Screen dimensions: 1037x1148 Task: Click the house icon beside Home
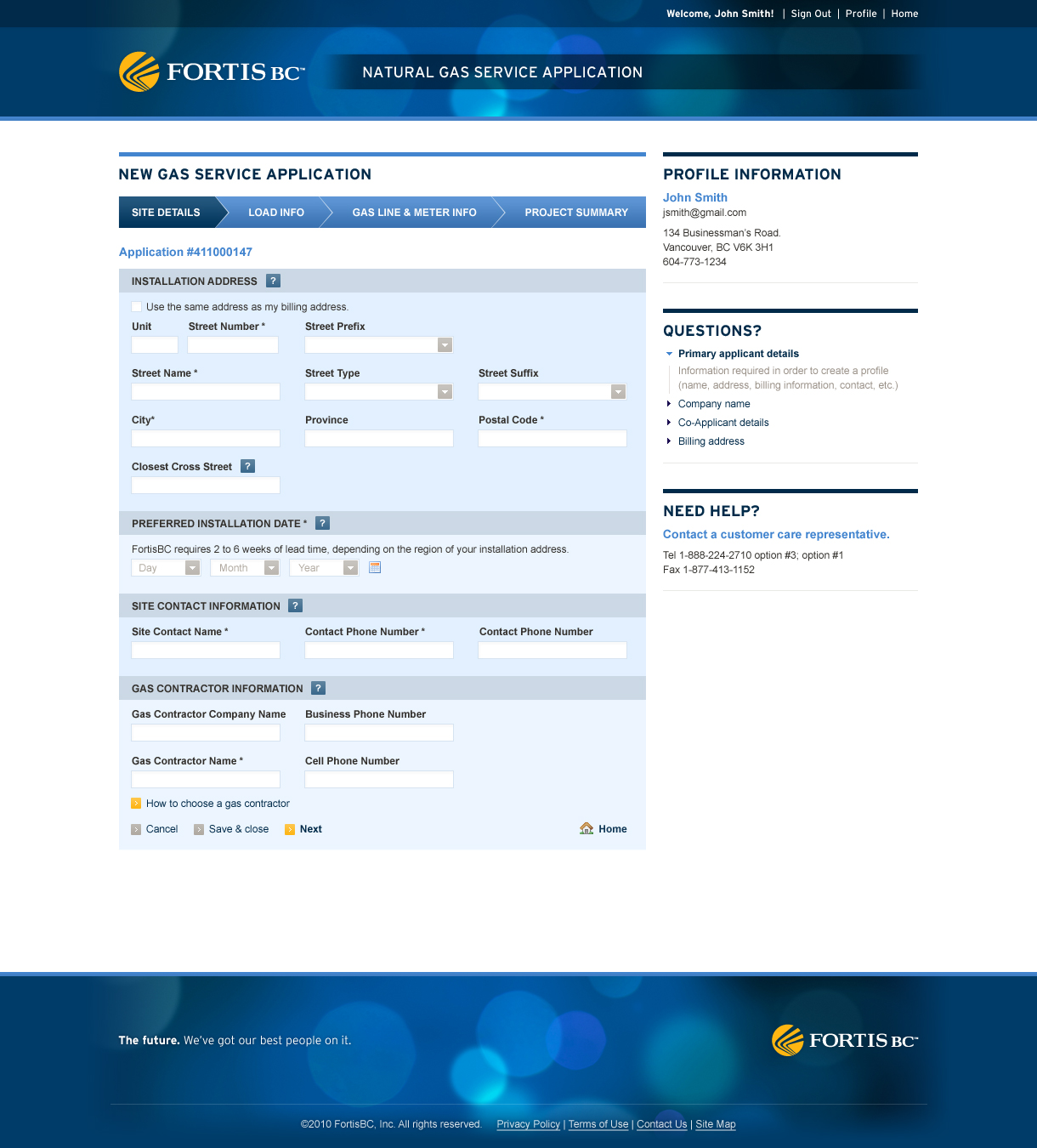click(586, 828)
